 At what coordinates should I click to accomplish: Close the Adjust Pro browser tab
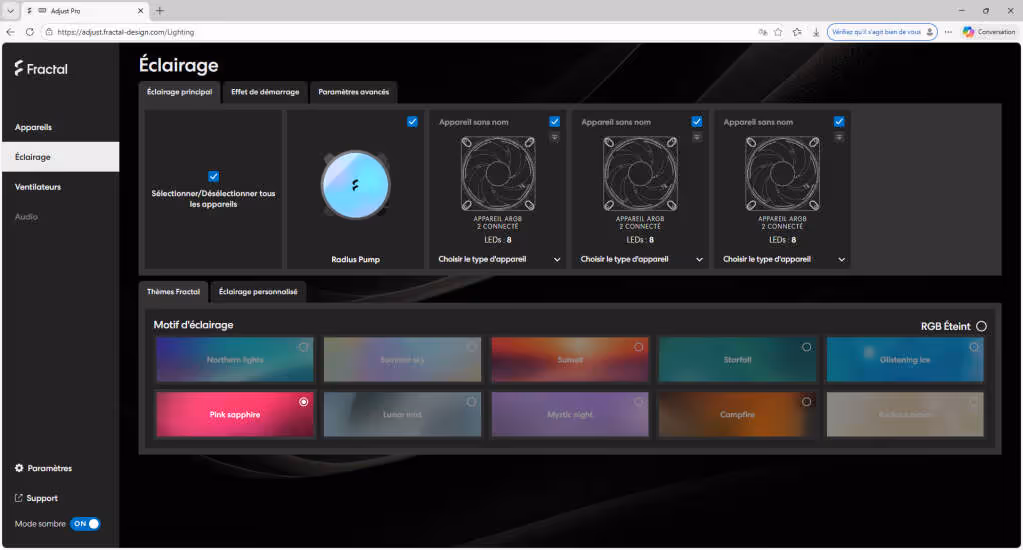(140, 10)
